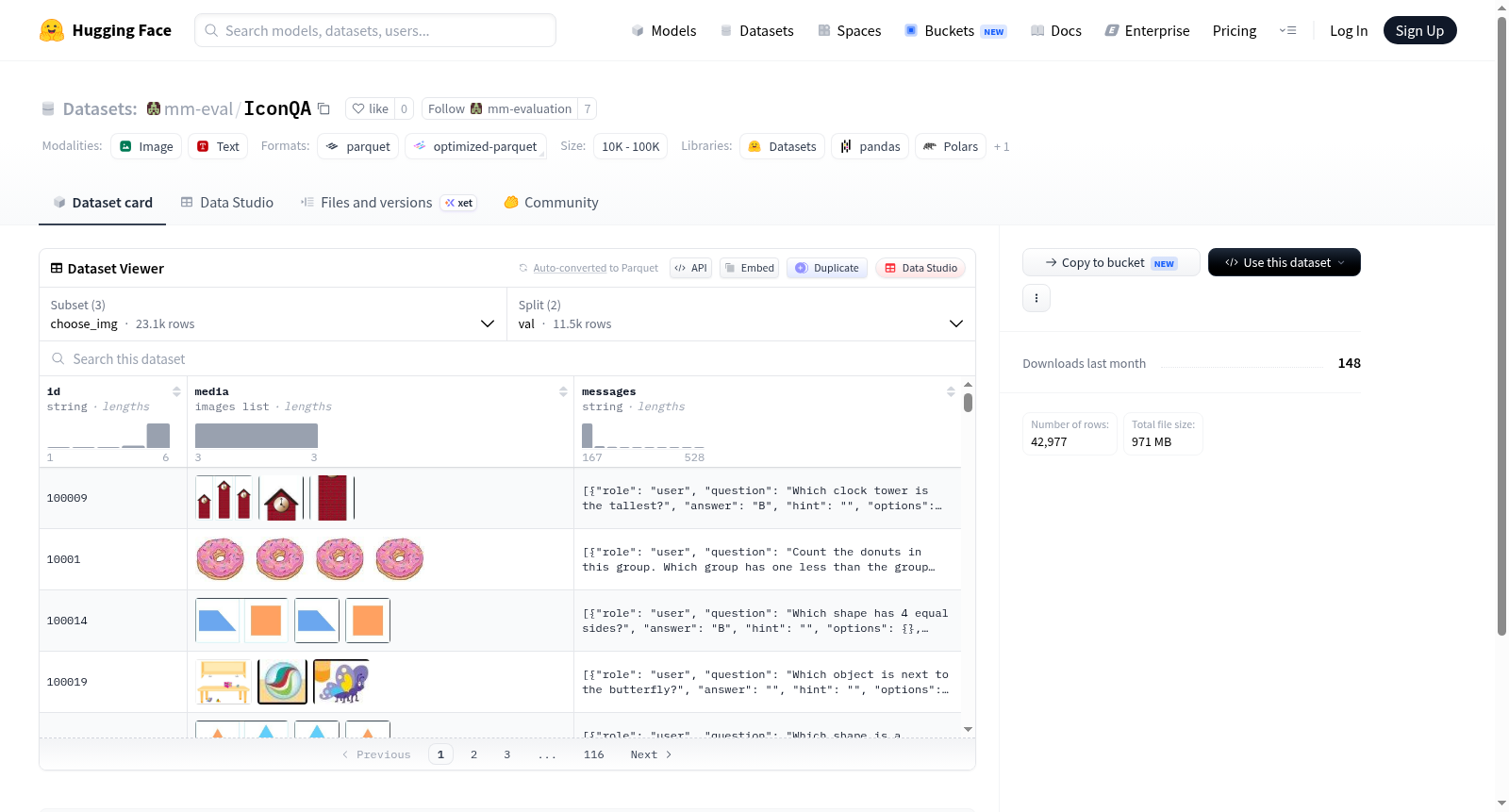Filter by the pandas library tag

tap(870, 146)
